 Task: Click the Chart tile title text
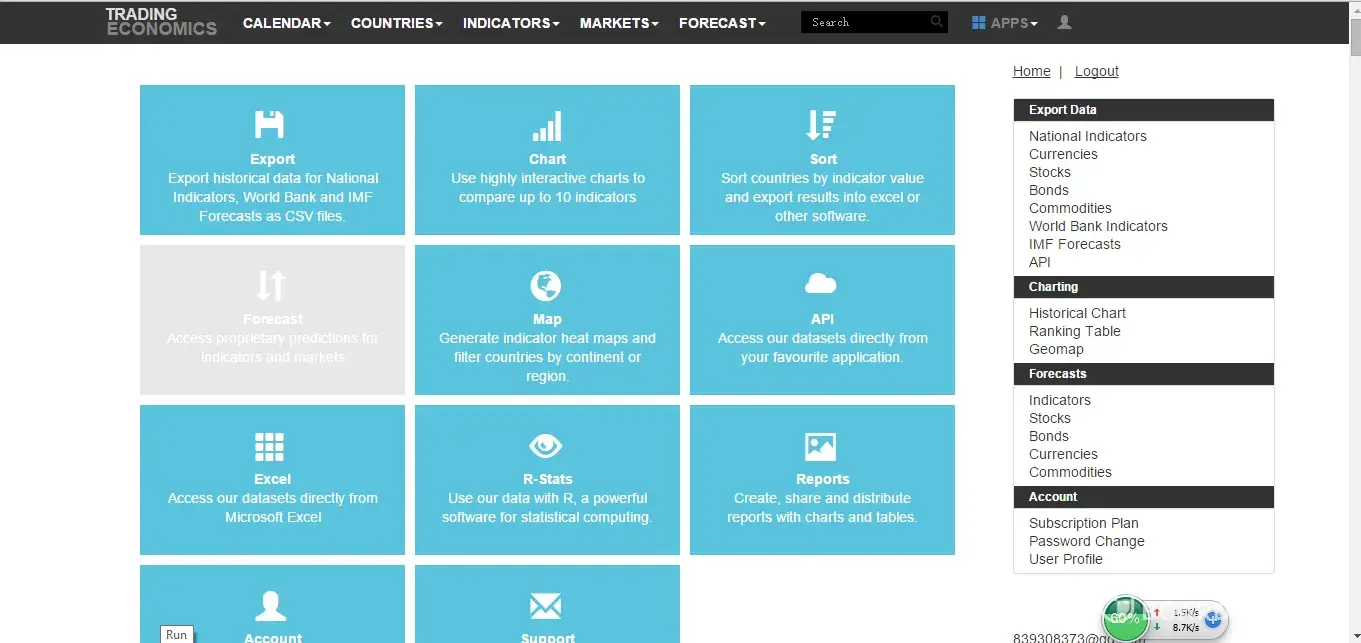(548, 159)
